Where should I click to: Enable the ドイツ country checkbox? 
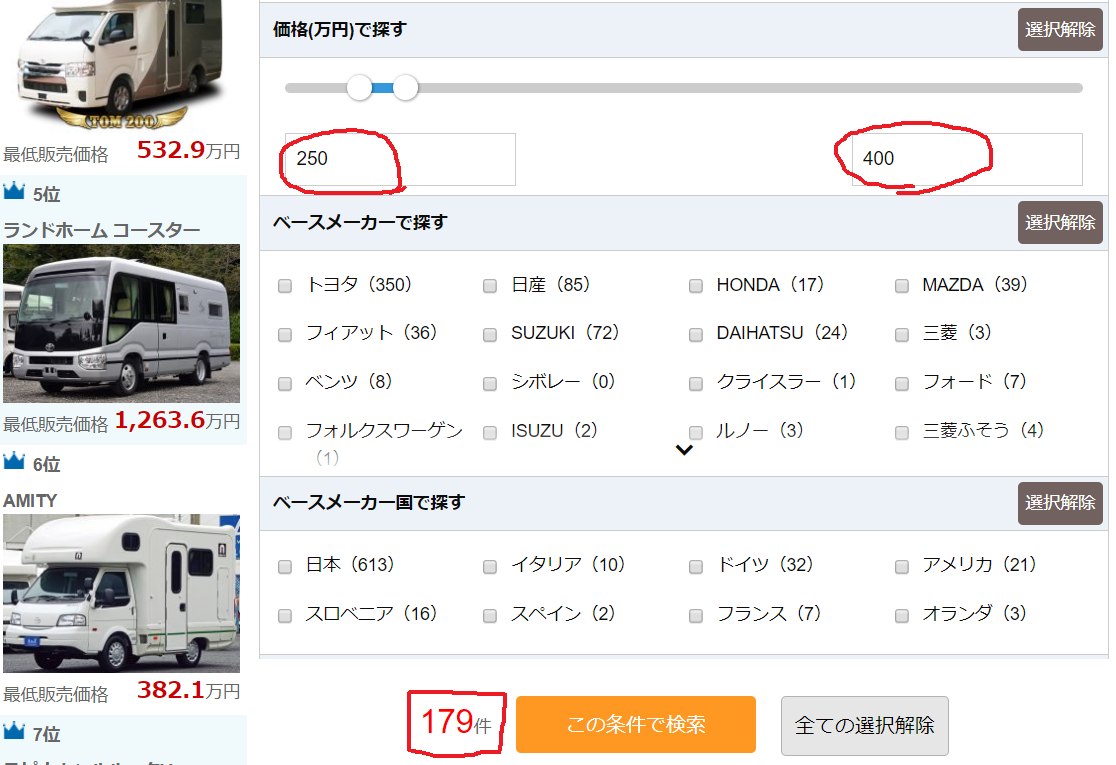pos(695,565)
